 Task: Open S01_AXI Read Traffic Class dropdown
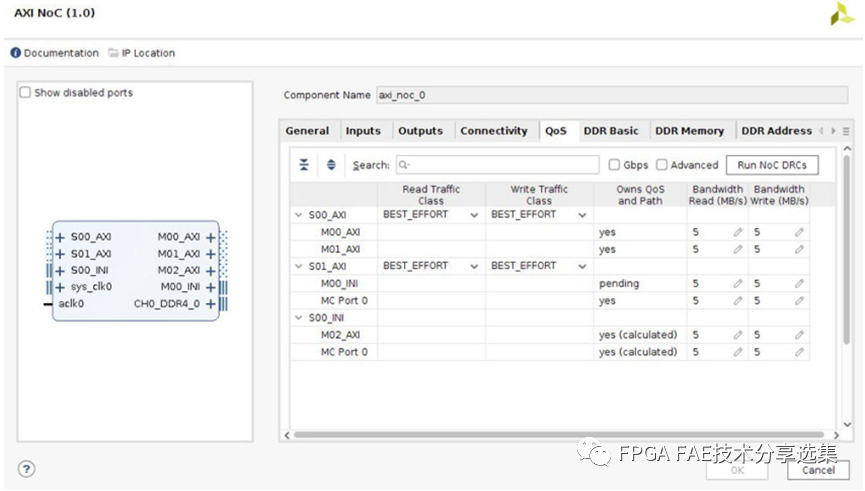point(474,266)
